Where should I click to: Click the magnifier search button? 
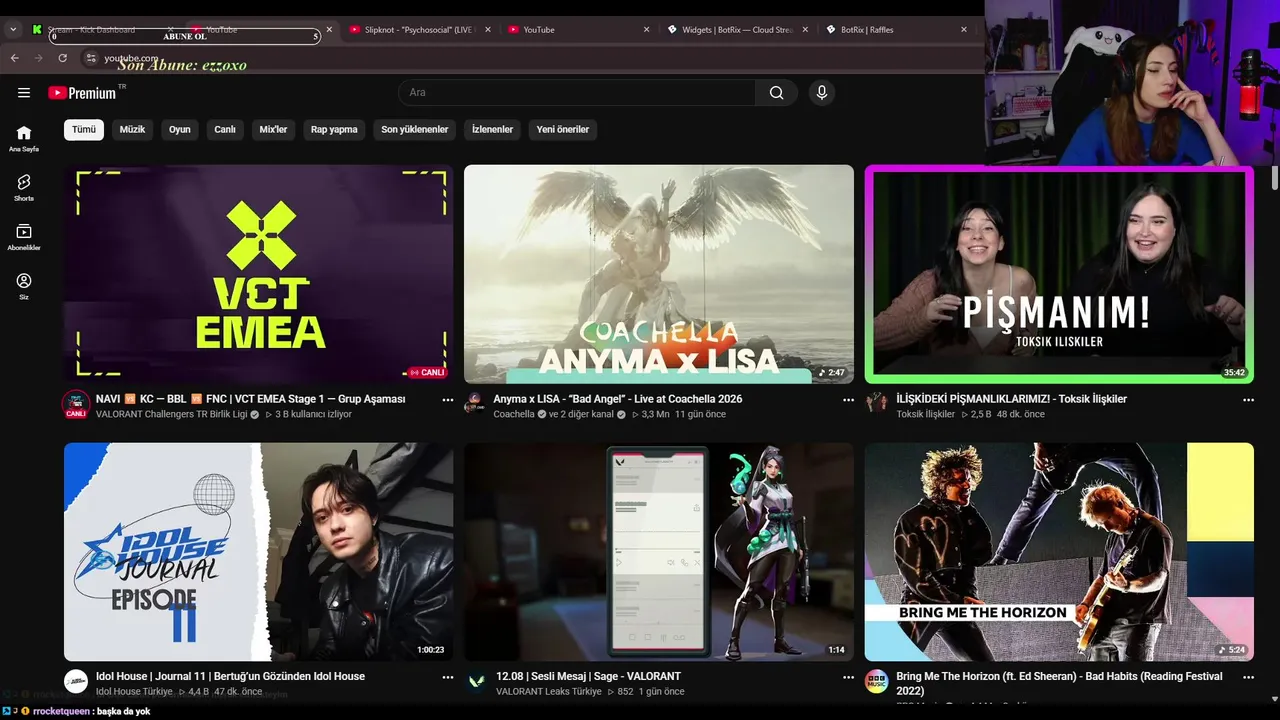777,93
